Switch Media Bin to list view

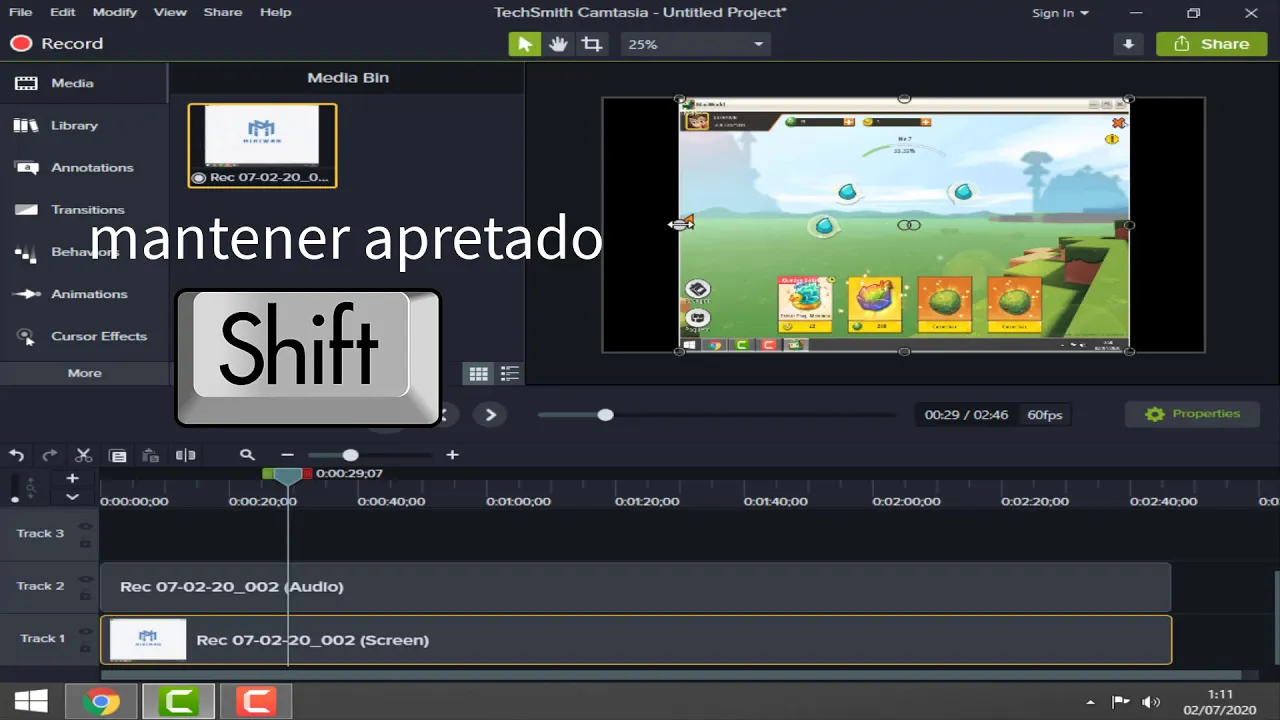click(510, 374)
